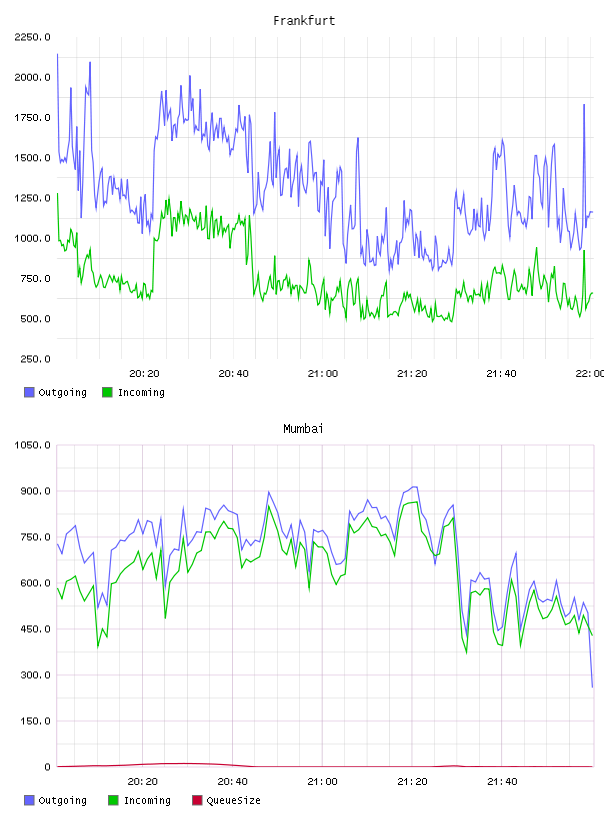The width and height of the screenshot is (608, 816).
Task: Click the 20:40 time label on Mumbai chart
Action: coord(232,782)
